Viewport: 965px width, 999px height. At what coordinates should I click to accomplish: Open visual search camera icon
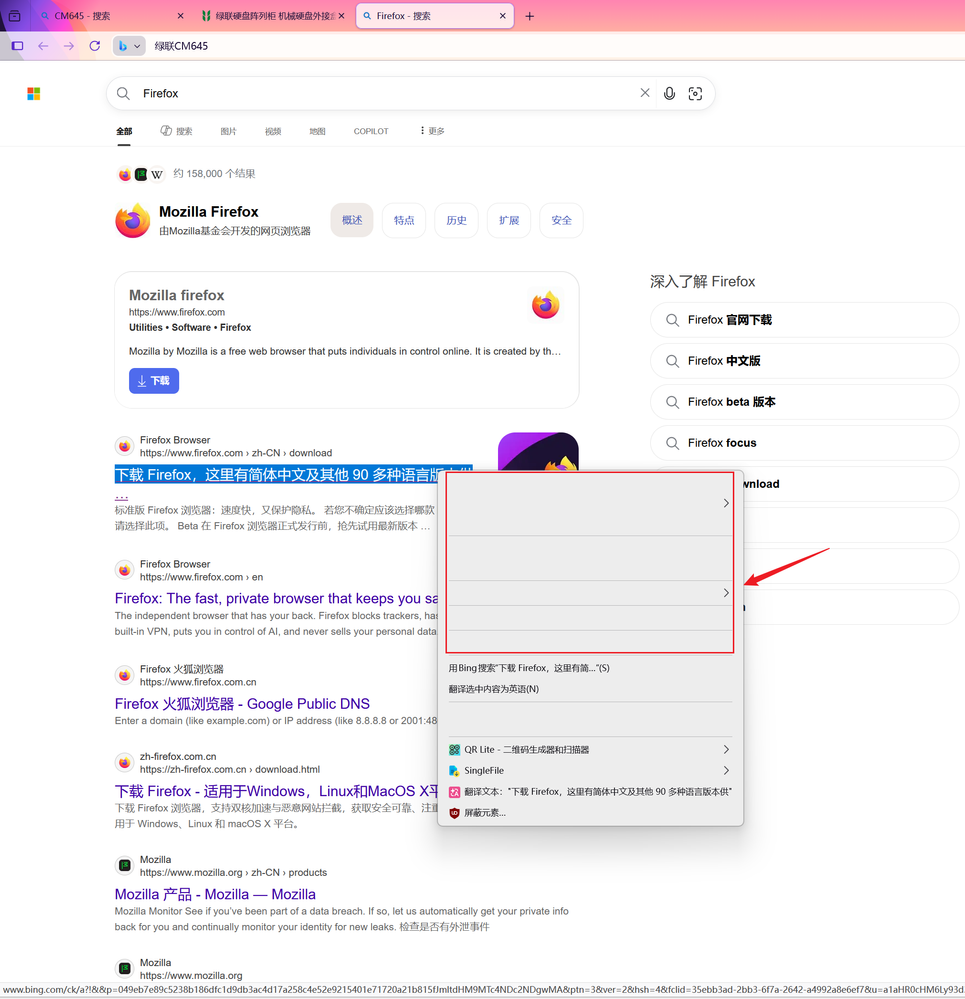[696, 94]
